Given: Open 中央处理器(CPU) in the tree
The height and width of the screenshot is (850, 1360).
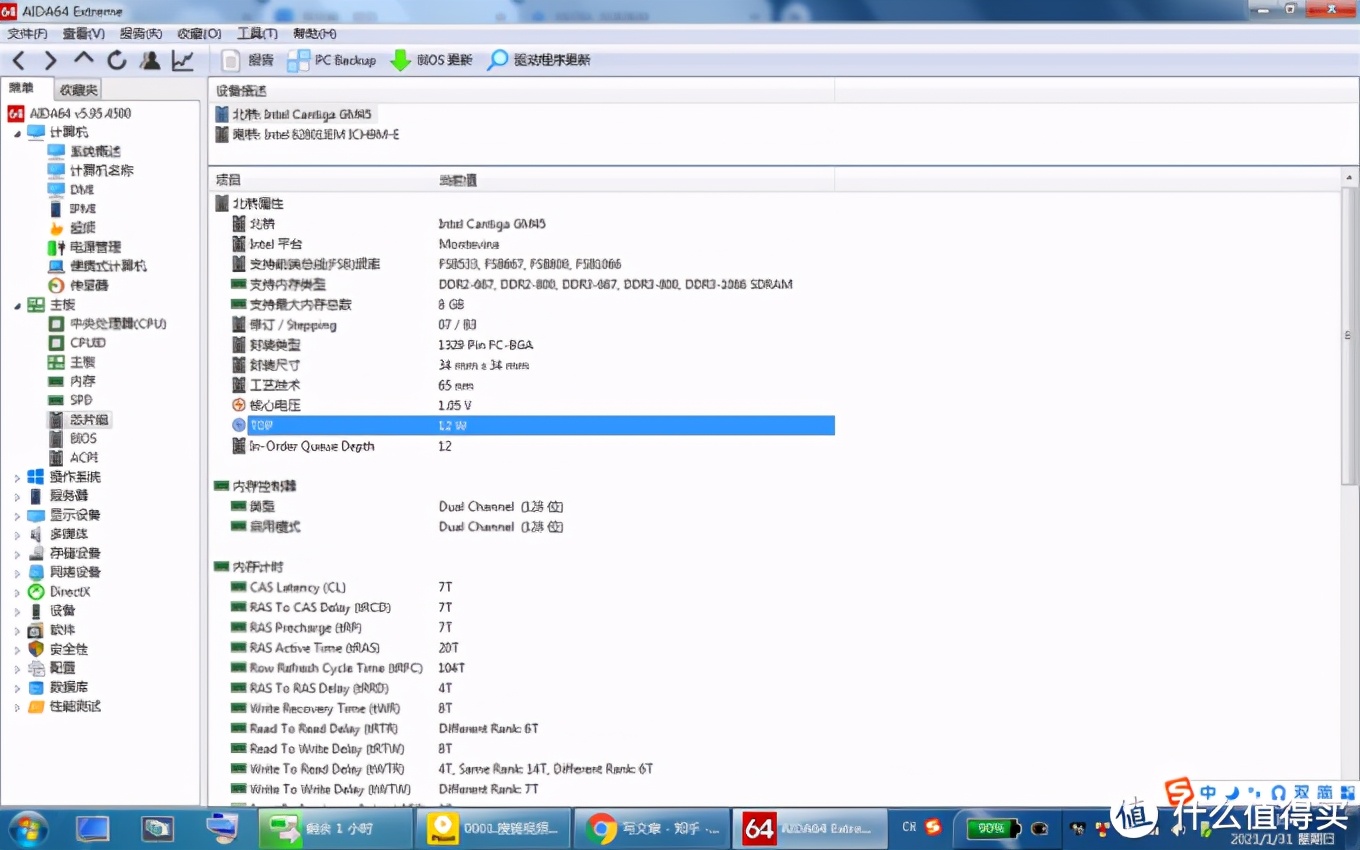Looking at the screenshot, I should click(x=107, y=324).
